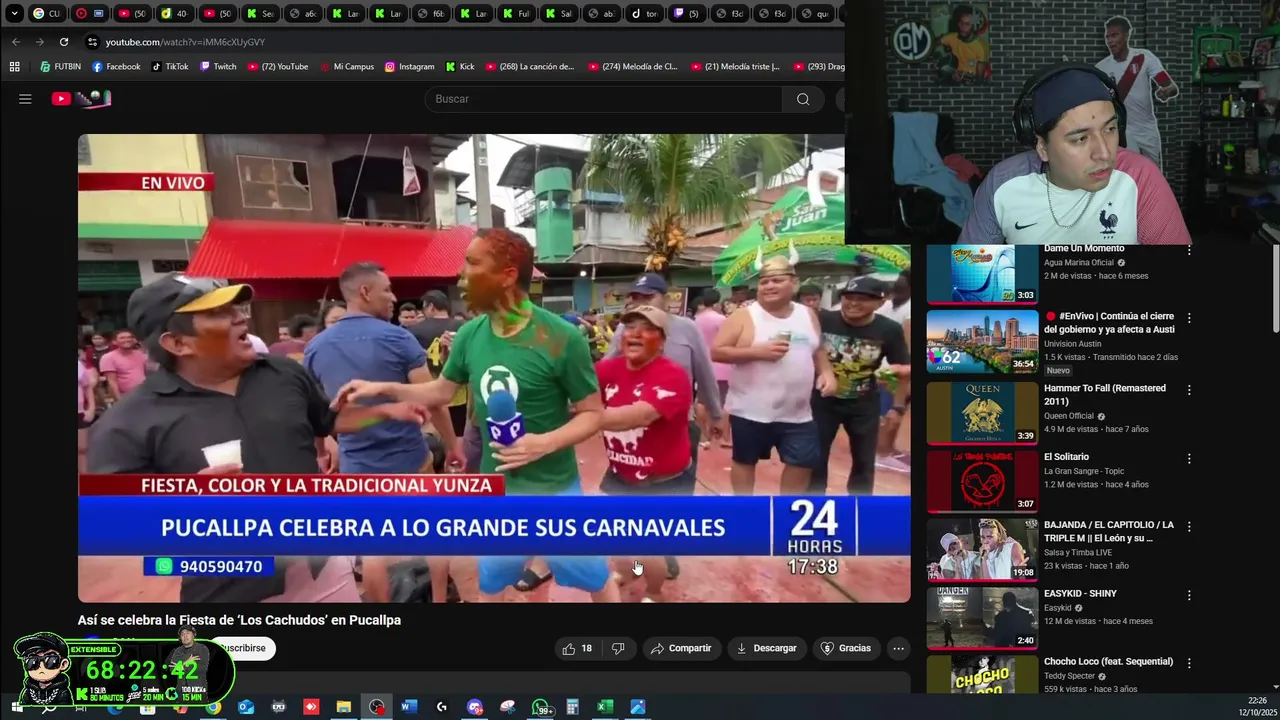Open the EASYKID - SHINY video thumbnail
1280x720 pixels.
tap(983, 617)
